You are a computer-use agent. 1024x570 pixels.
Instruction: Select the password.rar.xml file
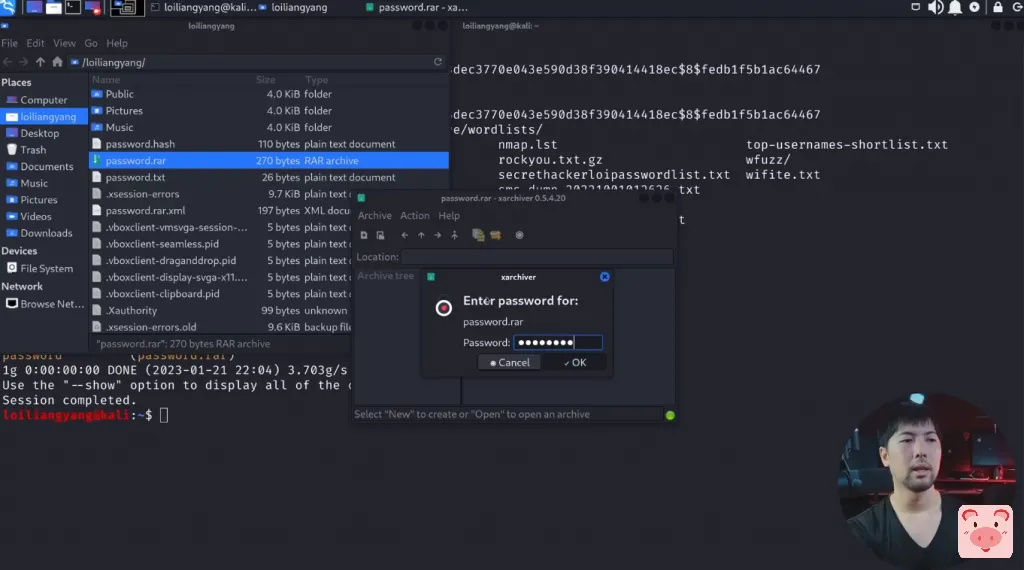click(221, 211)
